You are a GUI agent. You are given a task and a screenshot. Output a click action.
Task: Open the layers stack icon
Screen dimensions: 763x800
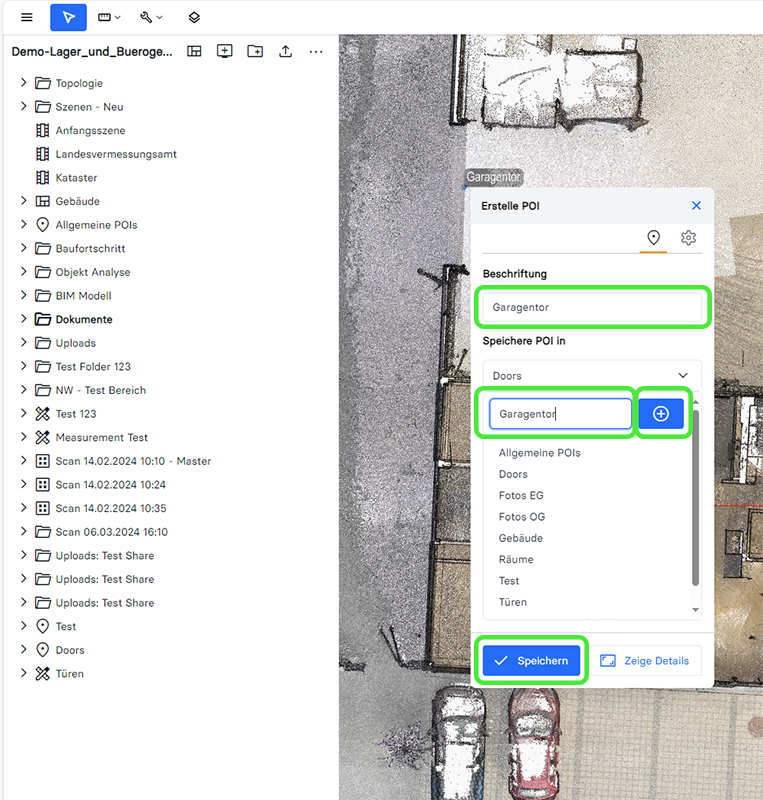194,17
